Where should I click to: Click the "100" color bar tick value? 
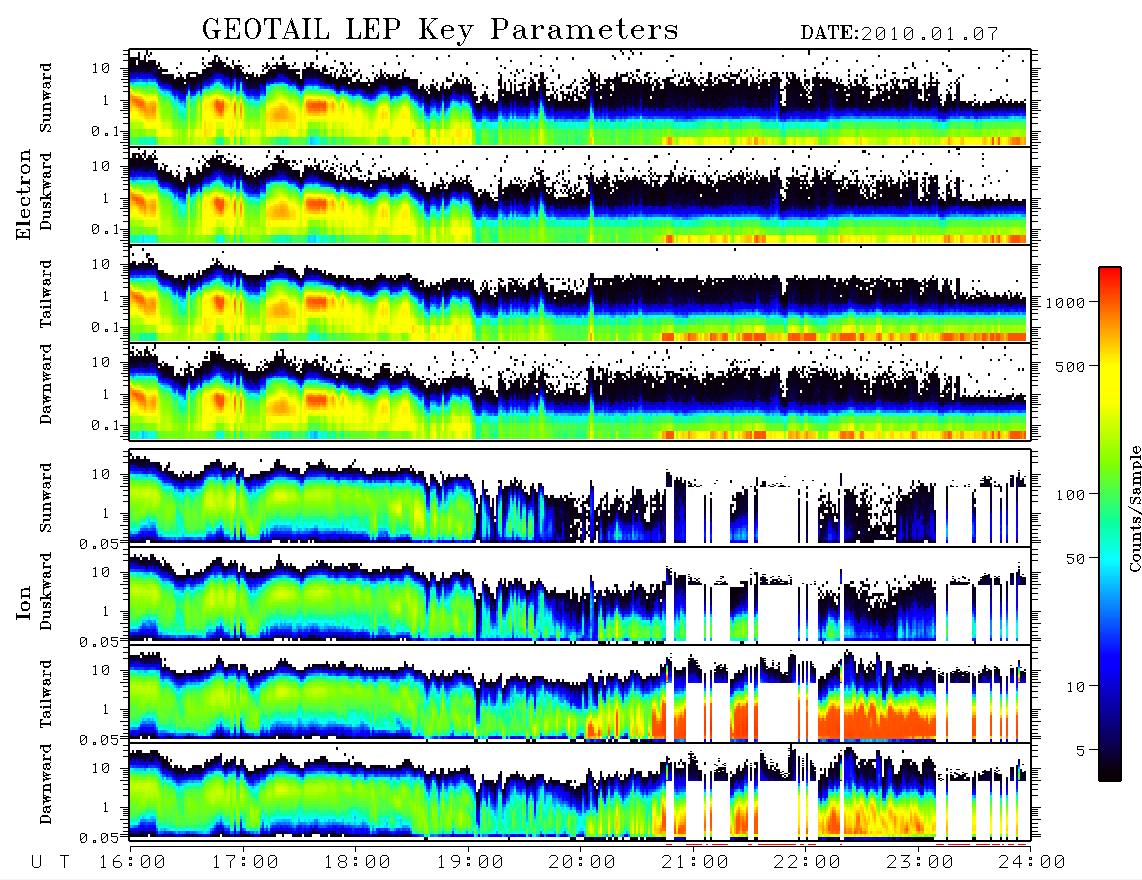tap(1070, 495)
